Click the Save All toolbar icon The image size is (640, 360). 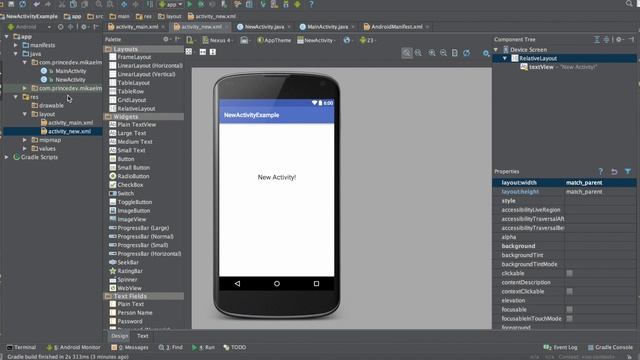11,4
